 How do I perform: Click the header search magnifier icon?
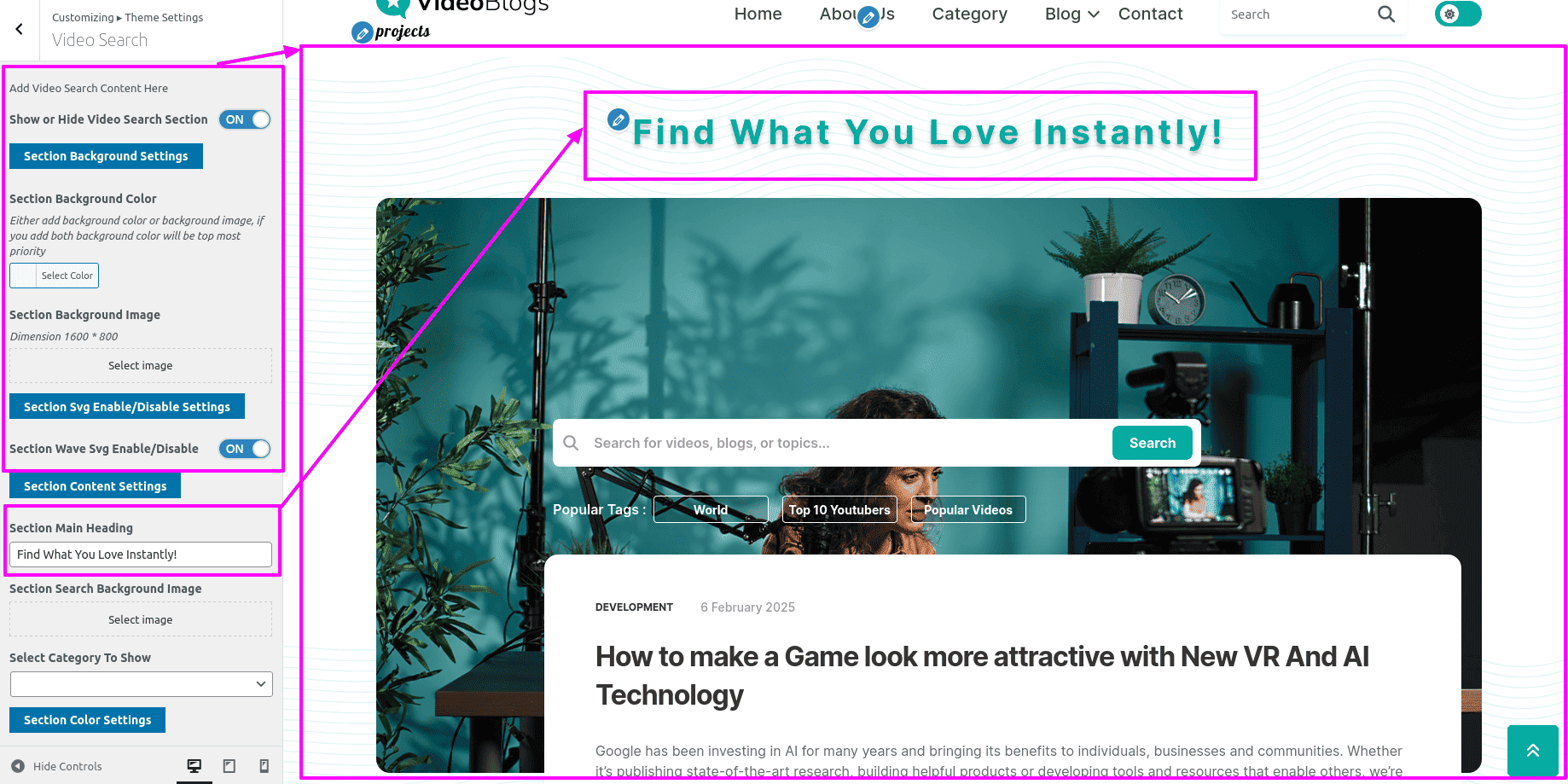click(x=1386, y=15)
